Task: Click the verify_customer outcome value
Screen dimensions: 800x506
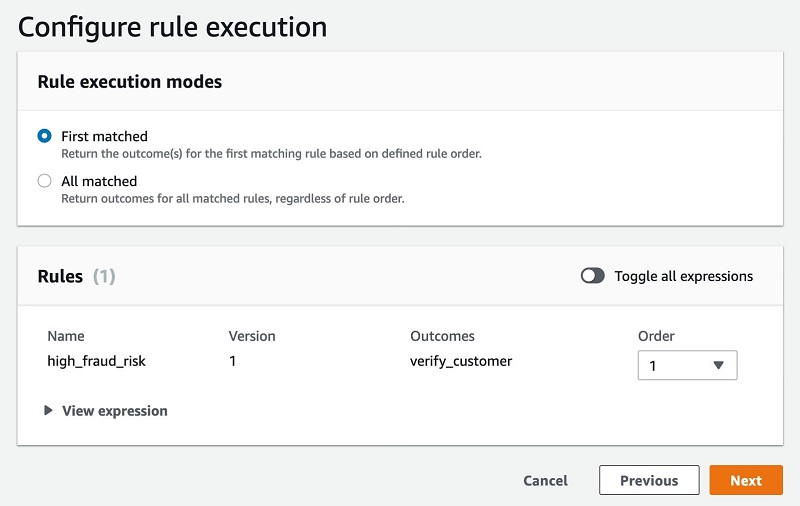Action: (x=461, y=361)
